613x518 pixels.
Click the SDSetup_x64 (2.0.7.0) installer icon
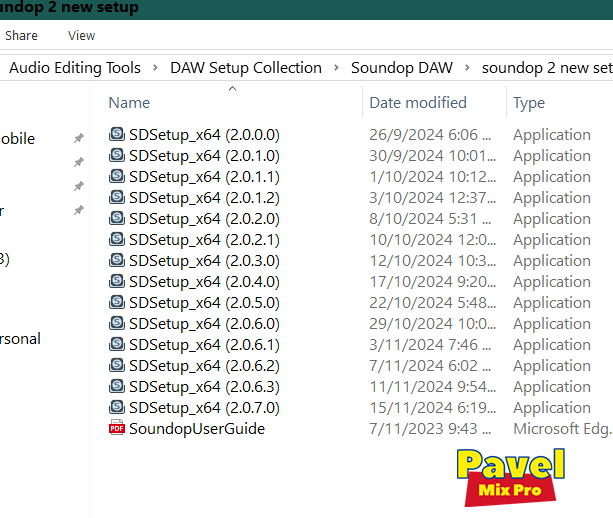click(117, 408)
